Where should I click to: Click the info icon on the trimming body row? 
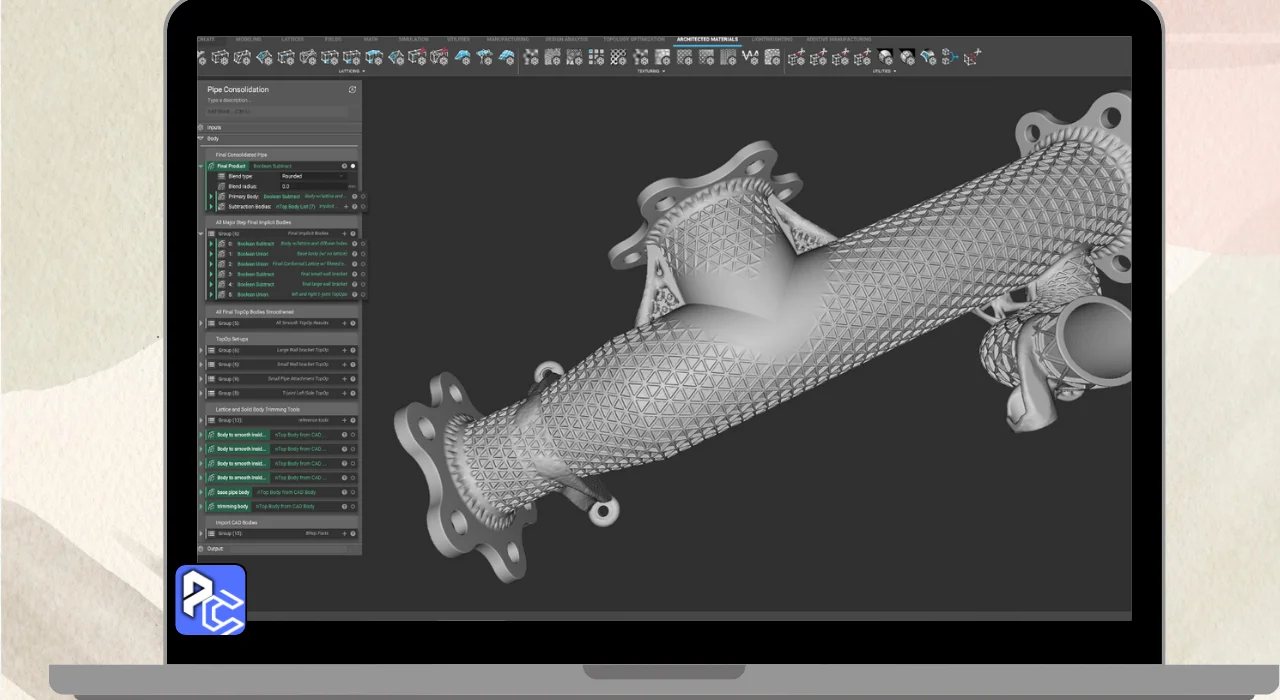(x=344, y=507)
